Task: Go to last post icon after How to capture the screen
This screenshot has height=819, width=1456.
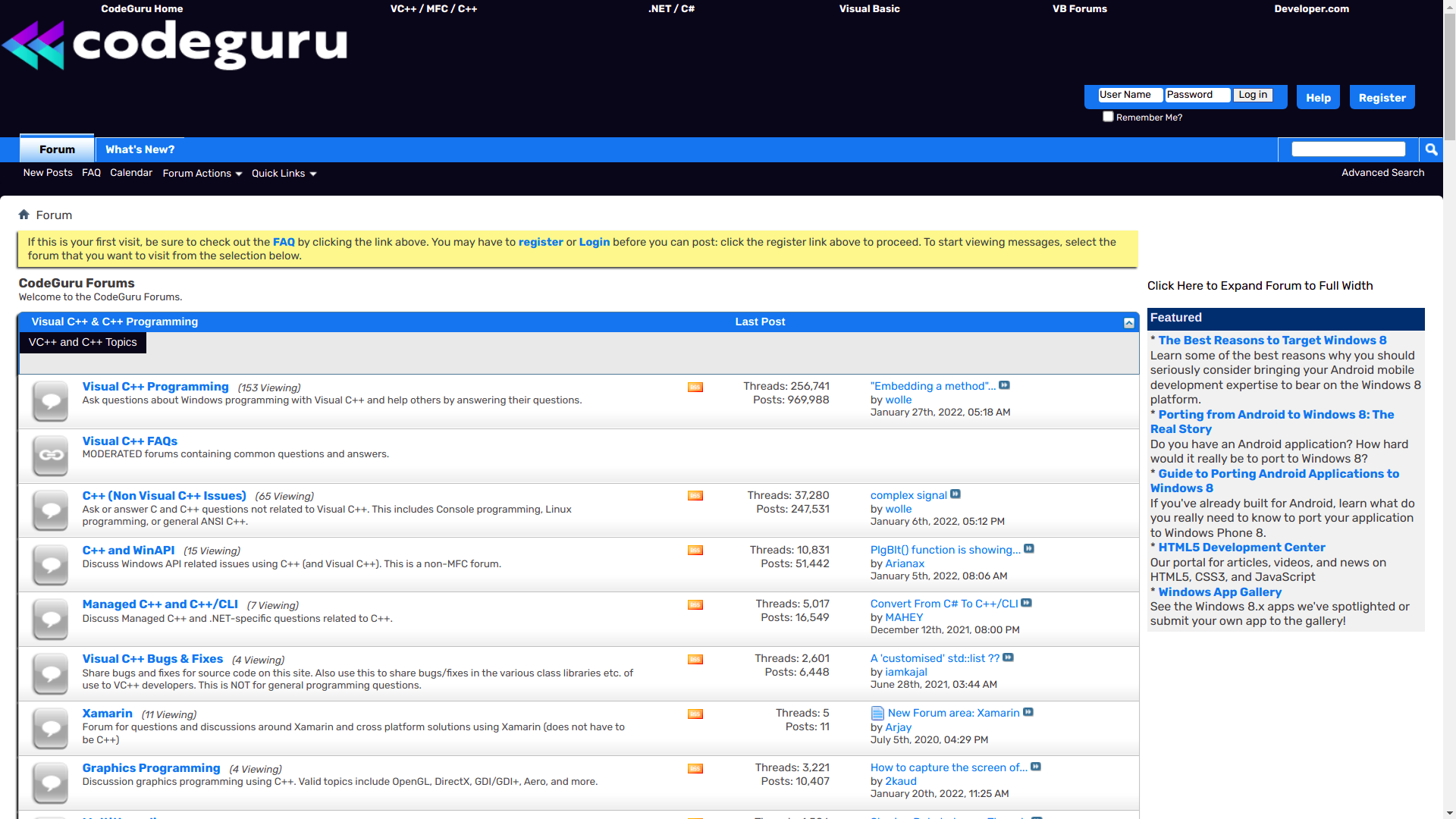Action: point(1036,767)
